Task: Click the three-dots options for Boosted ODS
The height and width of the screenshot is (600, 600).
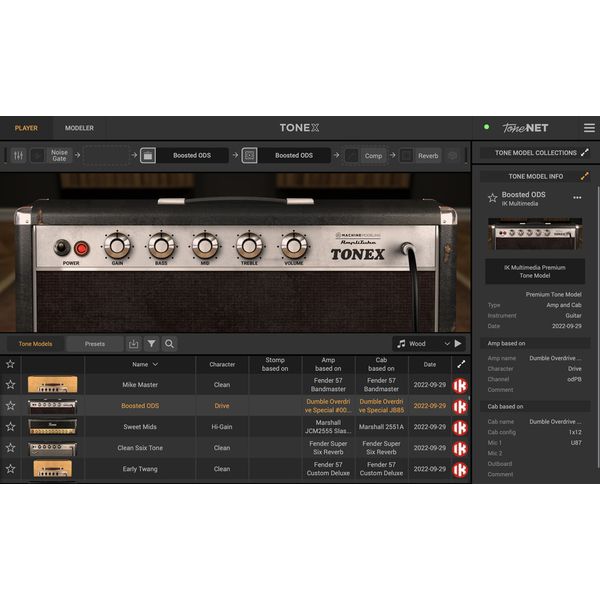Action: (577, 198)
